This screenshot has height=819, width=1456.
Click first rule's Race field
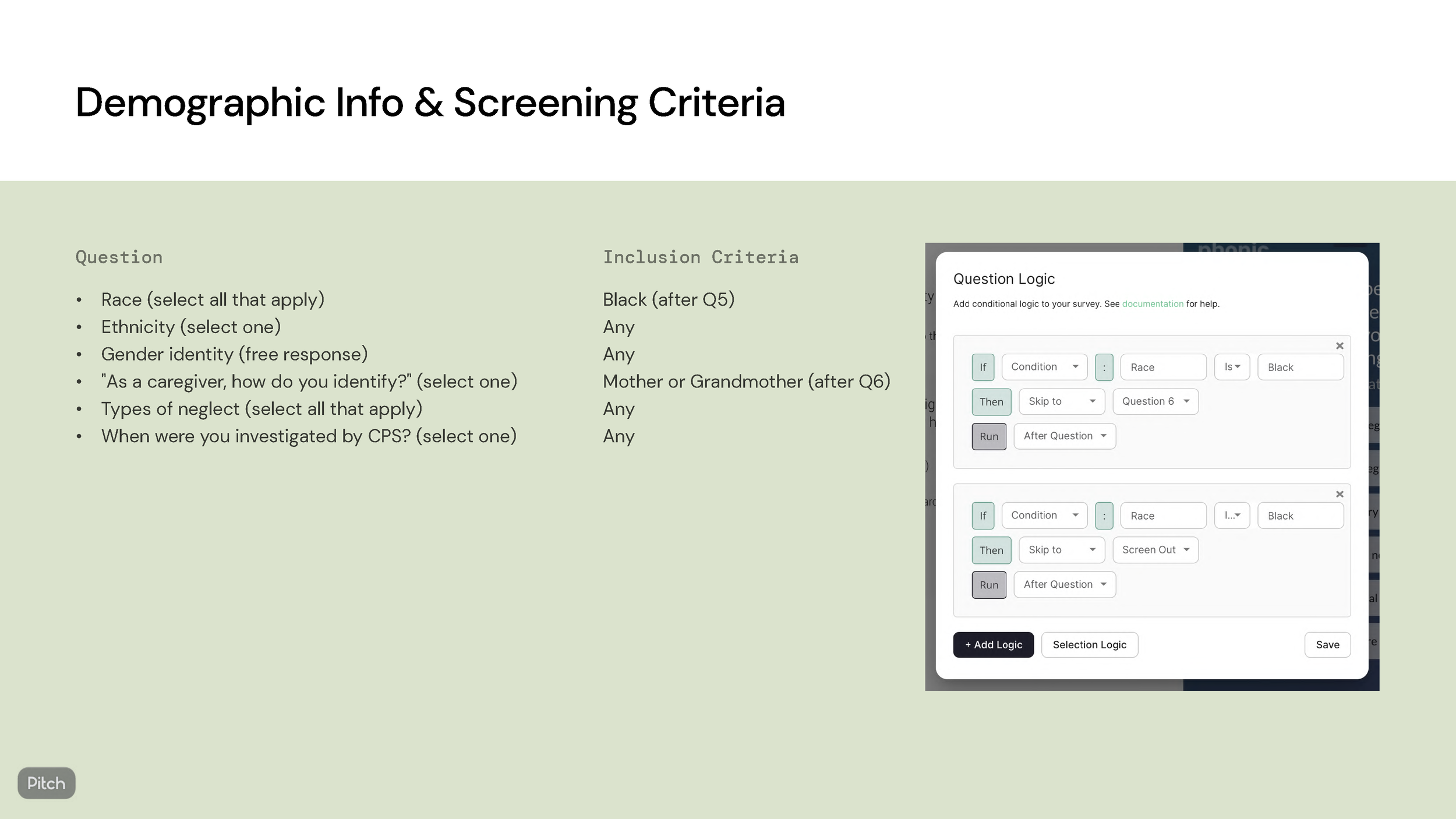1163,367
